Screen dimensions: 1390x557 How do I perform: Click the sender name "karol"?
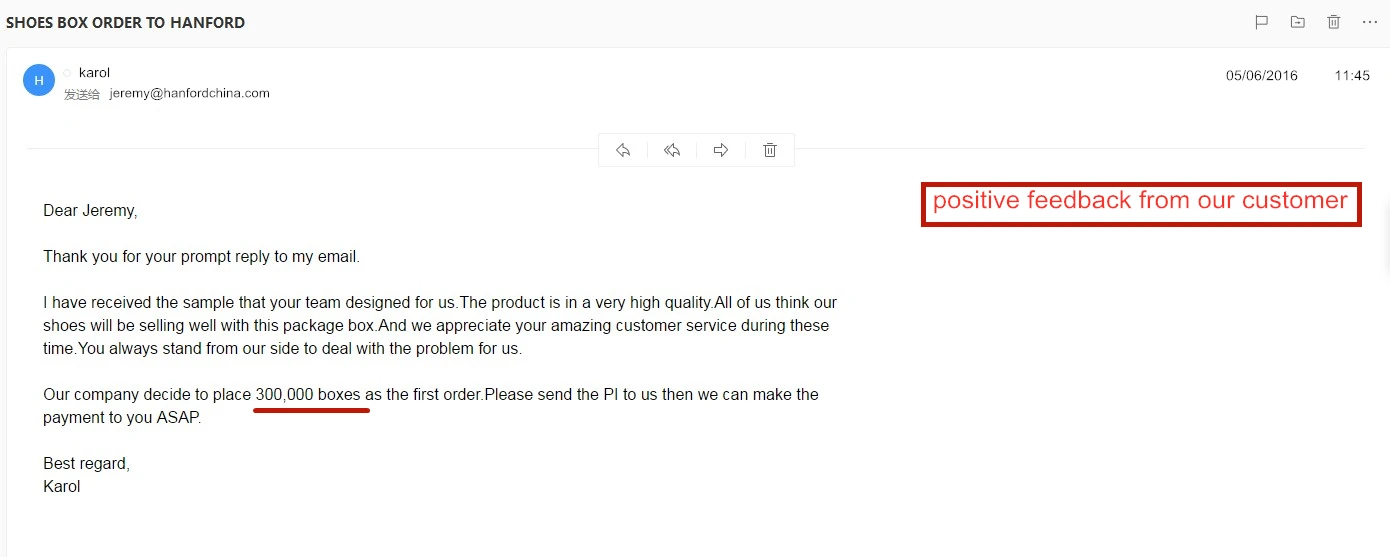click(x=94, y=73)
